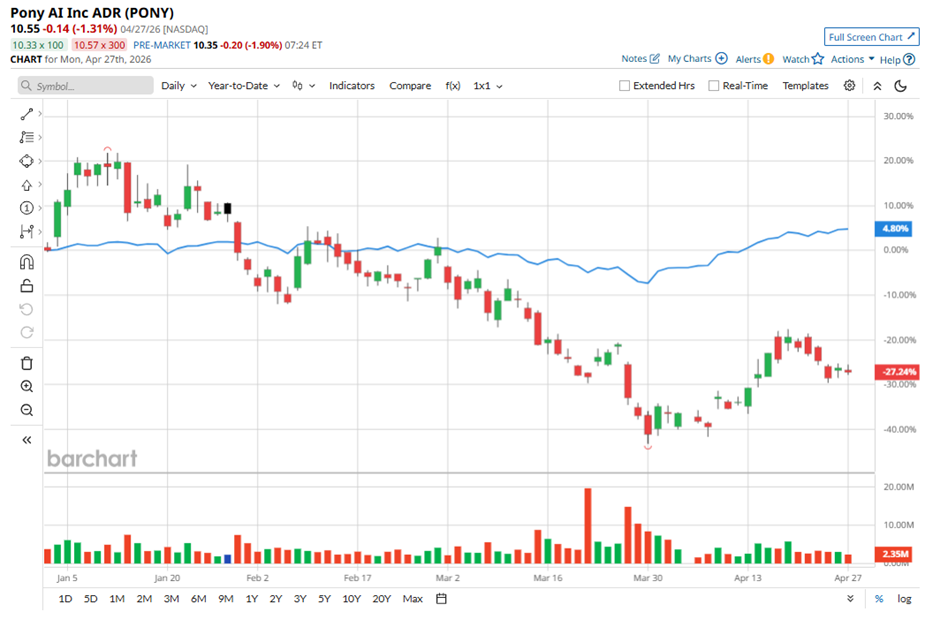Screen dimensions: 940x627
Task: Click the Full Screen Chart button
Action: coord(871,37)
